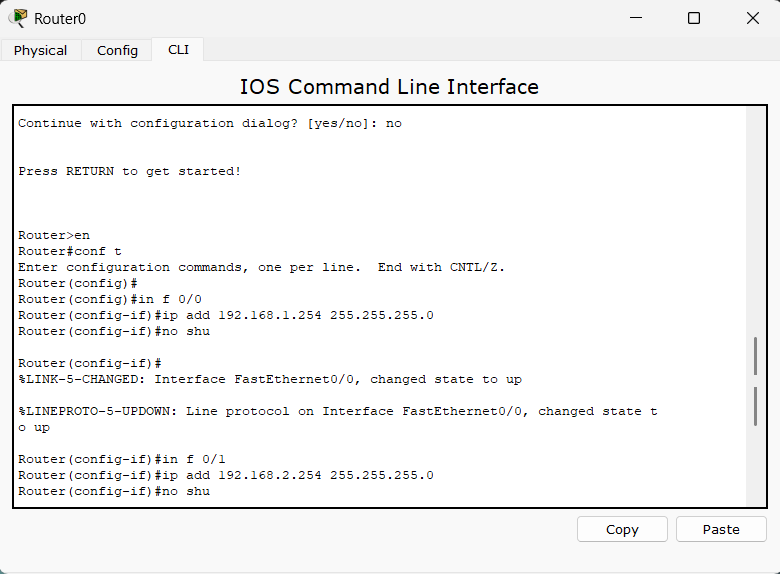Click the 'Router#conf t' line
This screenshot has width=780, height=574.
[70, 251]
